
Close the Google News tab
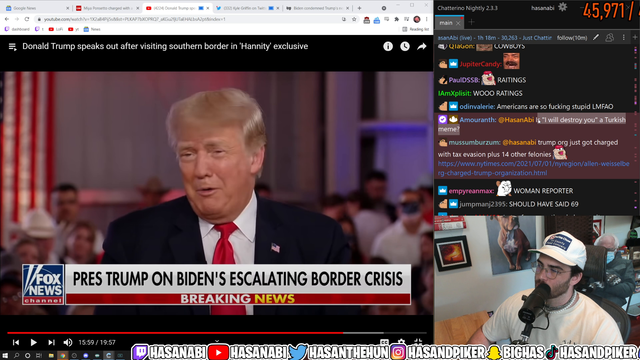(x=68, y=8)
